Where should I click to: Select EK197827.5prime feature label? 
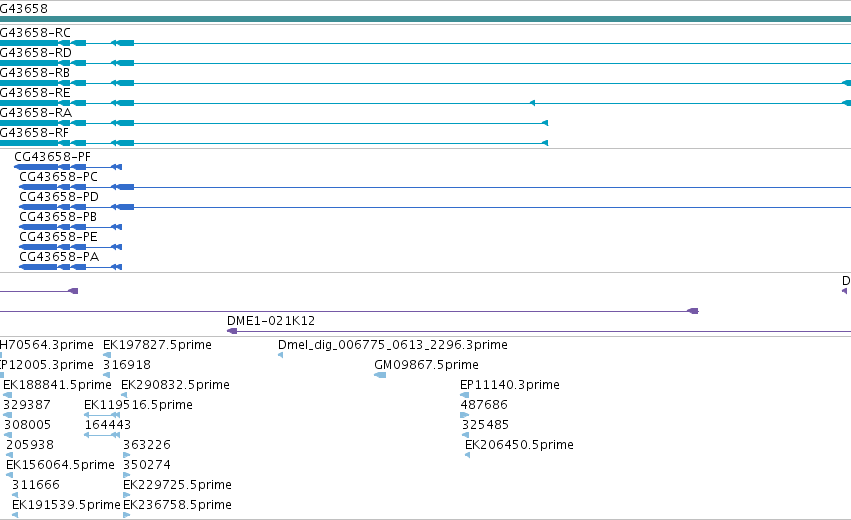coord(157,345)
